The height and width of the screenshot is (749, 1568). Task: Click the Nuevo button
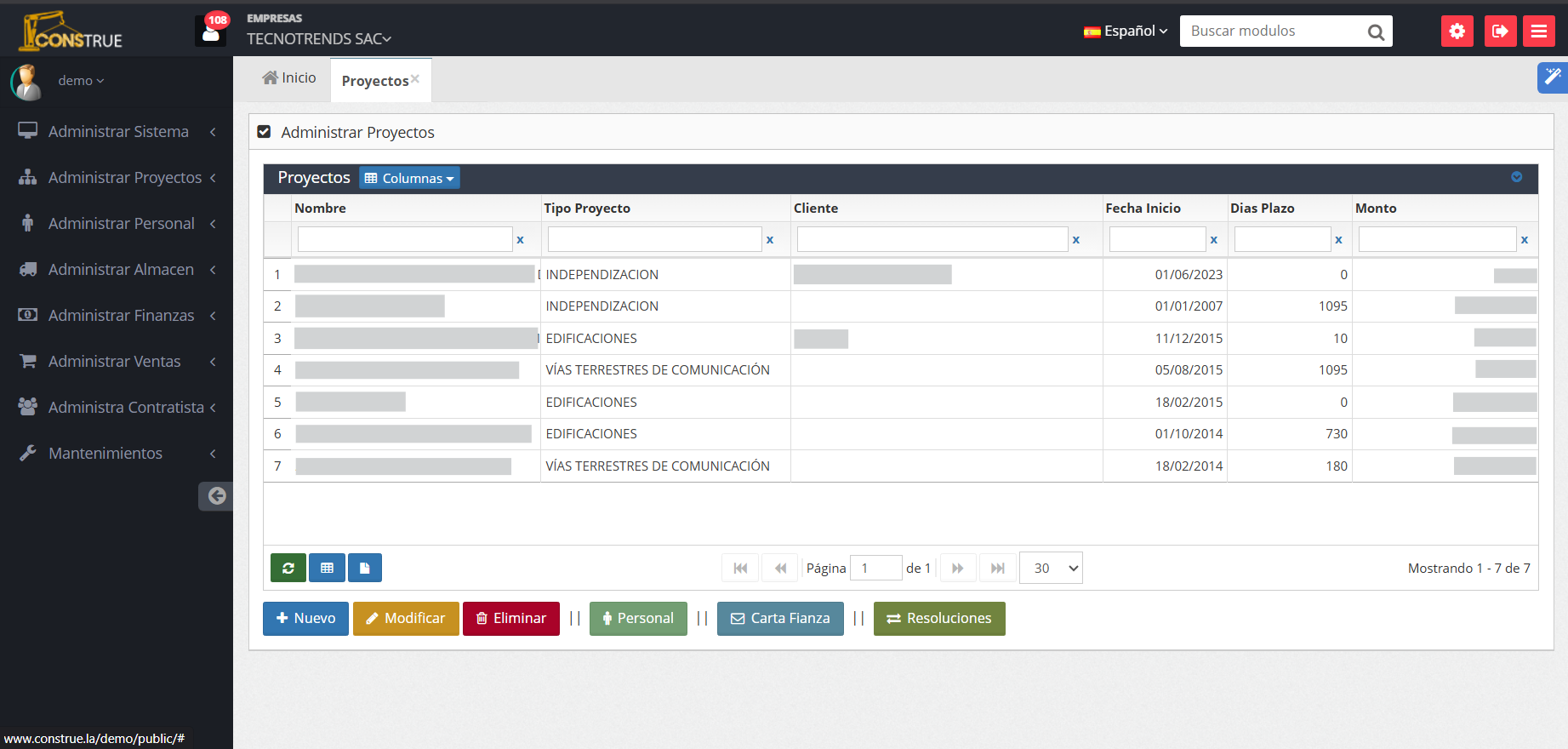point(305,619)
